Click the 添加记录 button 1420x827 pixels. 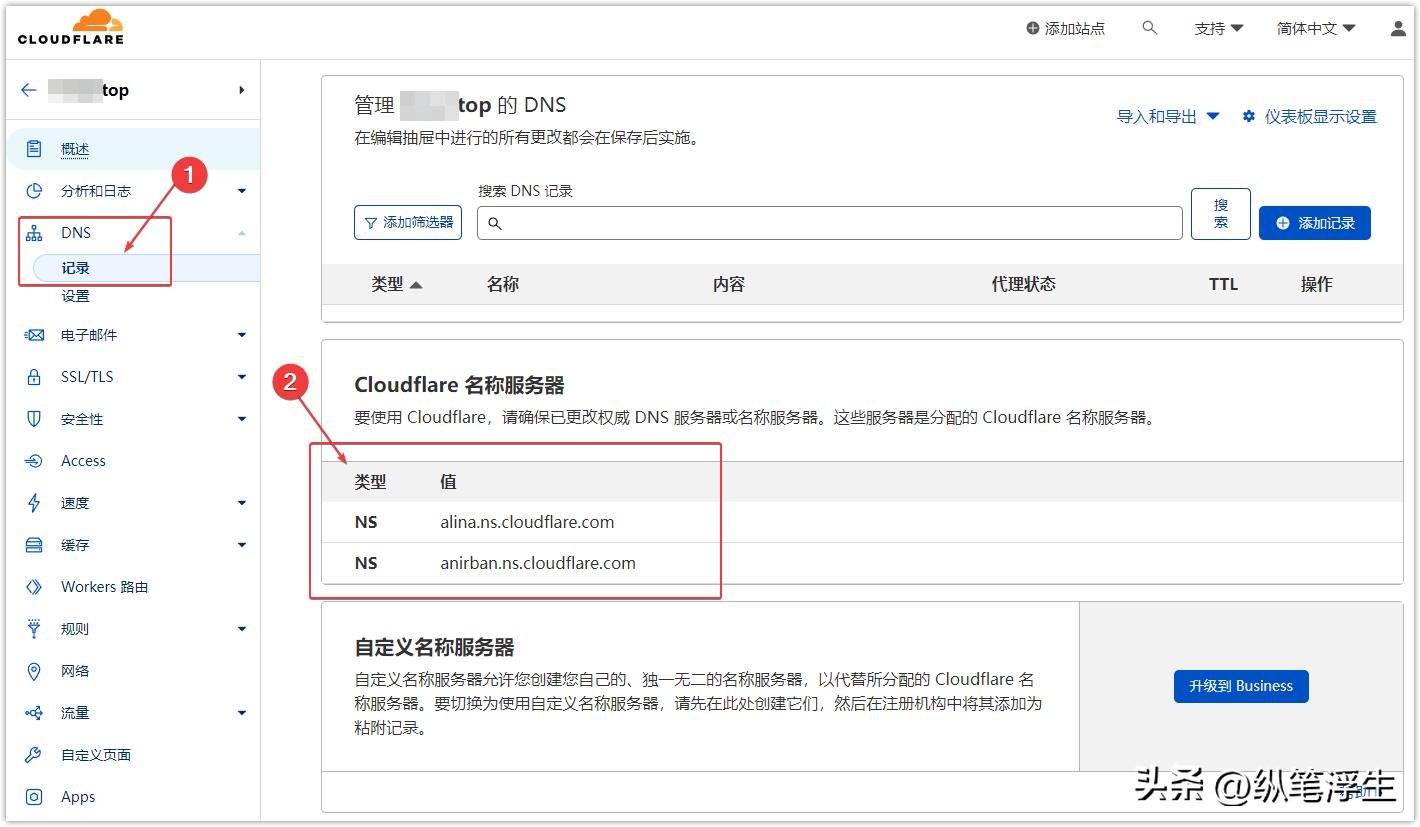tap(1313, 222)
